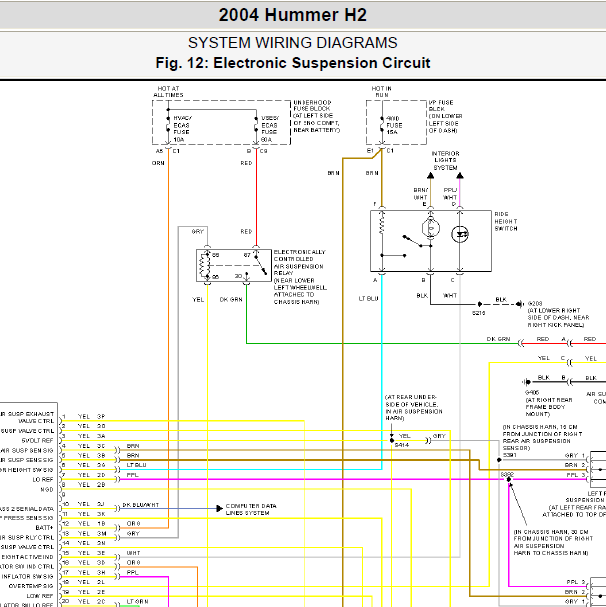Click the 'WHT' label below ride height switch

[x=450, y=296]
